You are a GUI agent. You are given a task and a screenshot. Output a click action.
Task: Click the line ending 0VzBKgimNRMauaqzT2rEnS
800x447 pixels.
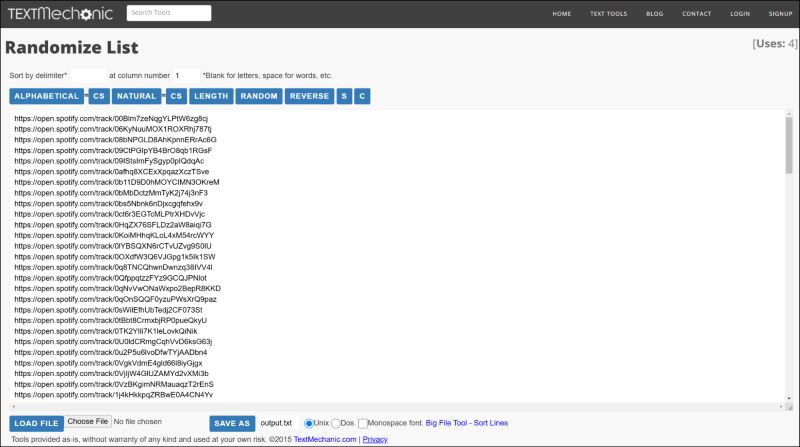coord(114,384)
